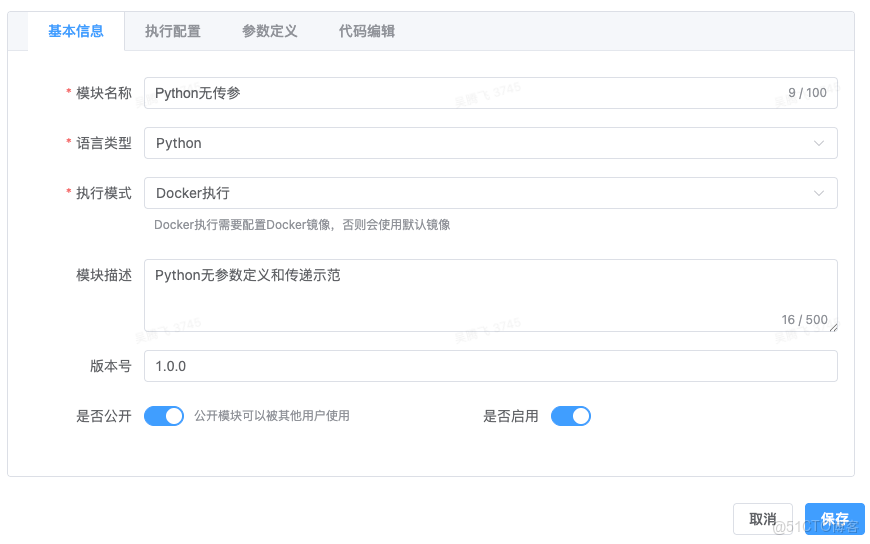Click the 语言类型 label
Screen dimensions: 870x544
coord(104,143)
